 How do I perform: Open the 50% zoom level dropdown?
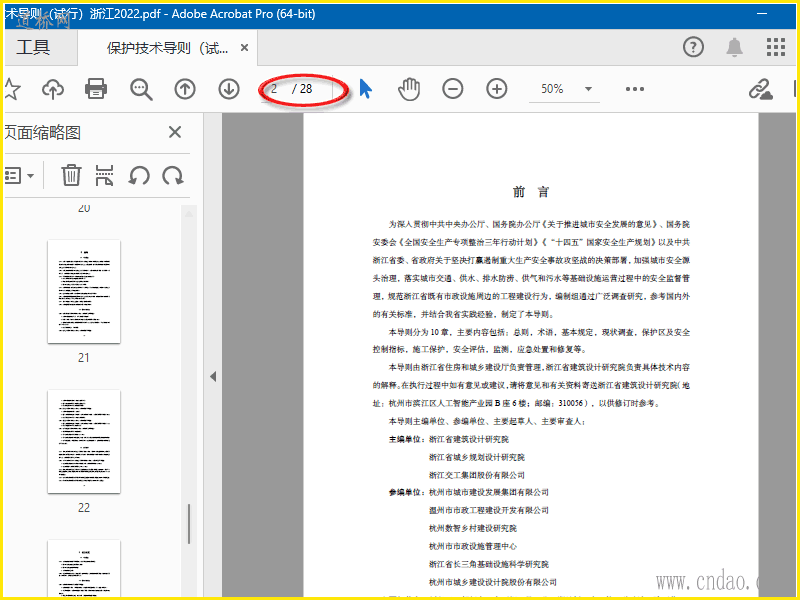(x=564, y=89)
